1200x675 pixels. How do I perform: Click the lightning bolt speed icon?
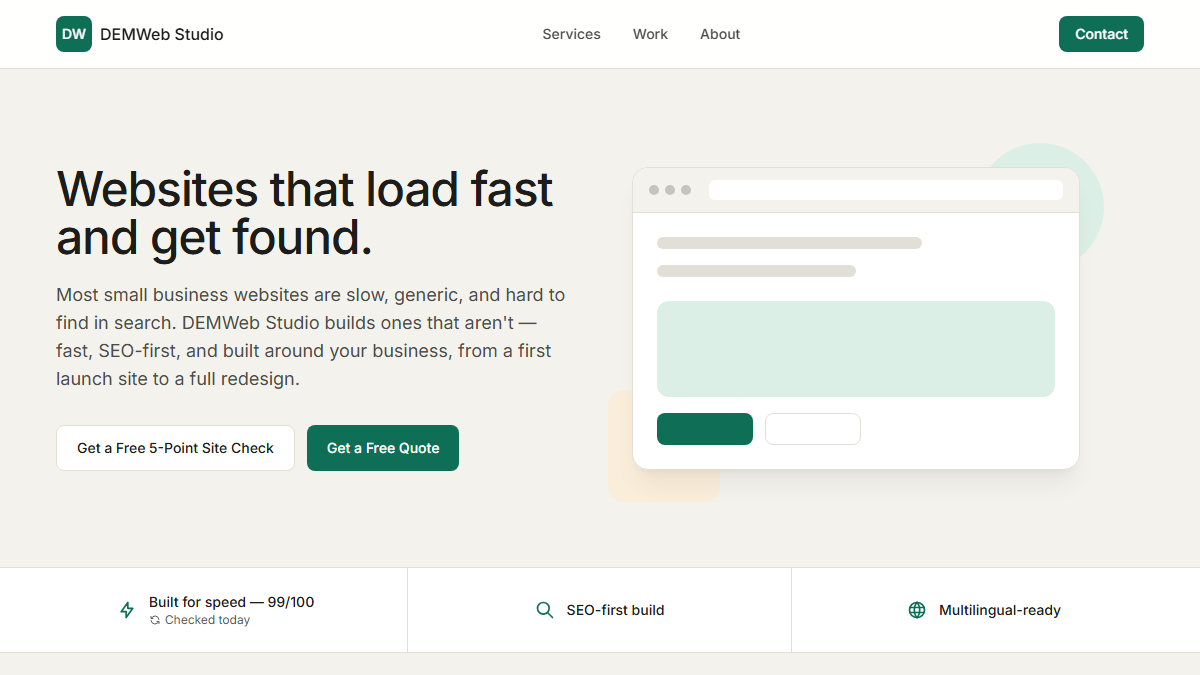click(x=127, y=610)
